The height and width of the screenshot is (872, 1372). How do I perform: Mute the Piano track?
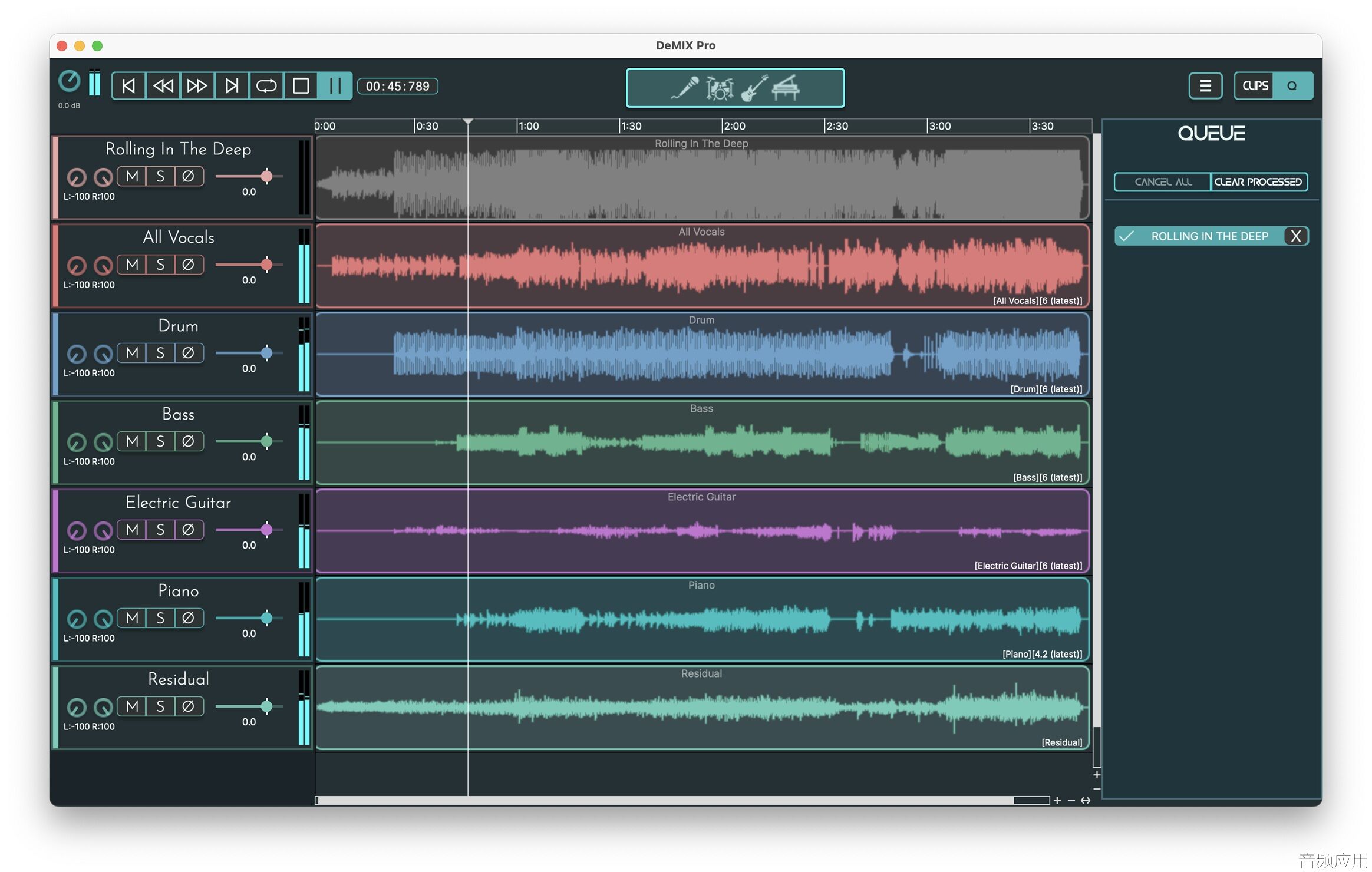(x=132, y=618)
